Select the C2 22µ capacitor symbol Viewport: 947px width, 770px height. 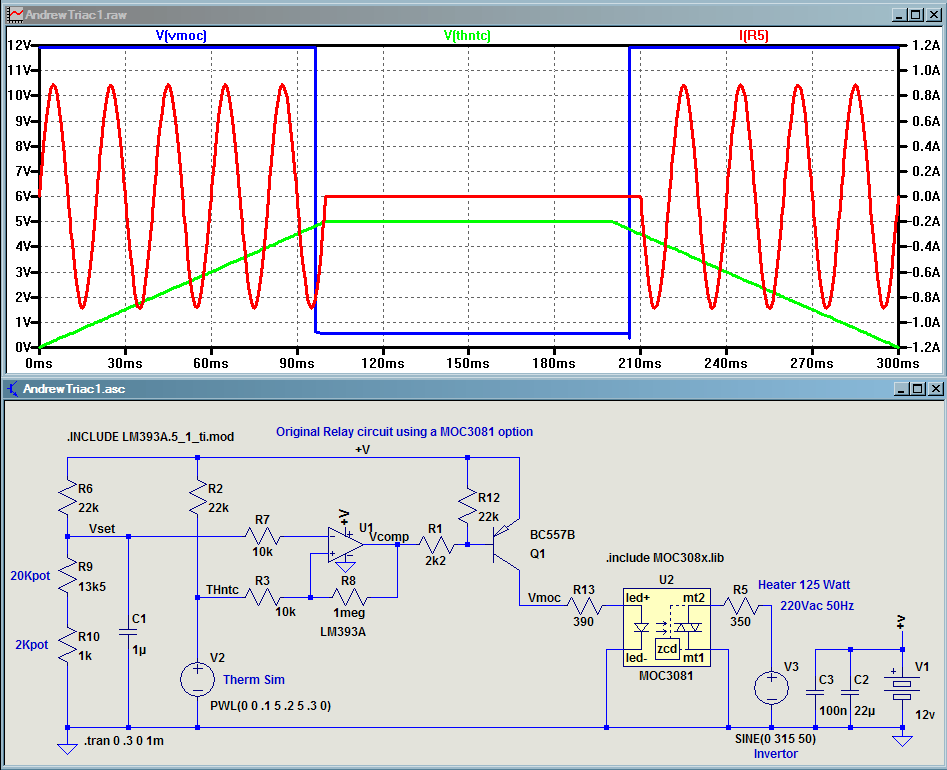coord(850,693)
